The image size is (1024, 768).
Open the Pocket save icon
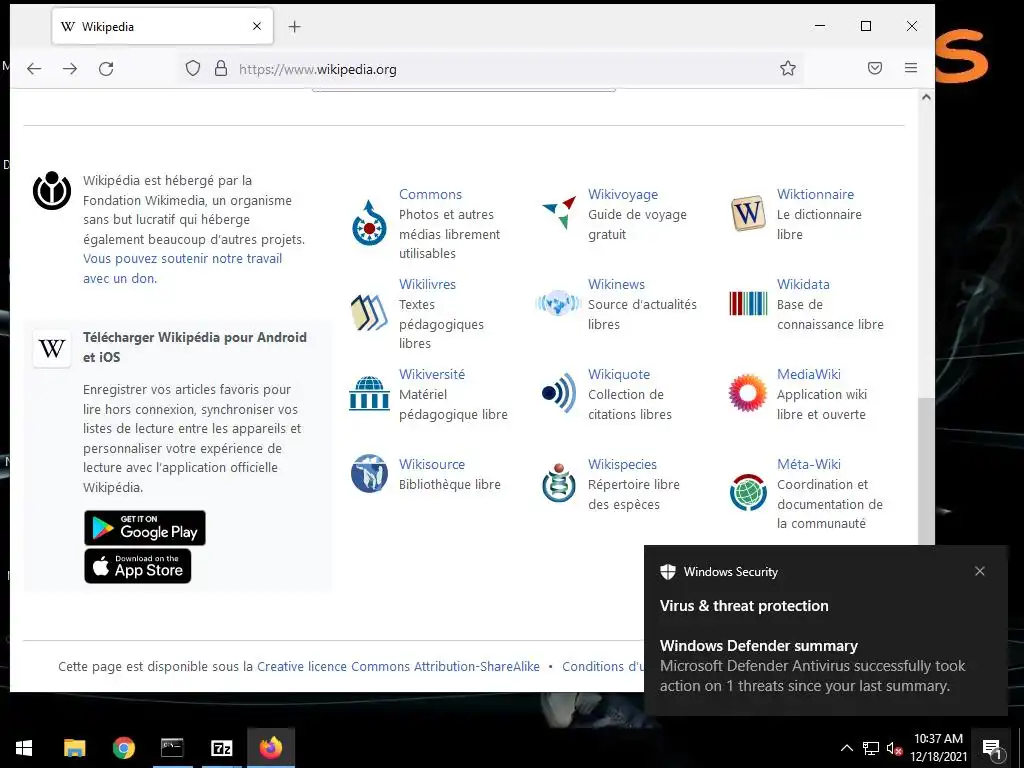click(x=875, y=68)
